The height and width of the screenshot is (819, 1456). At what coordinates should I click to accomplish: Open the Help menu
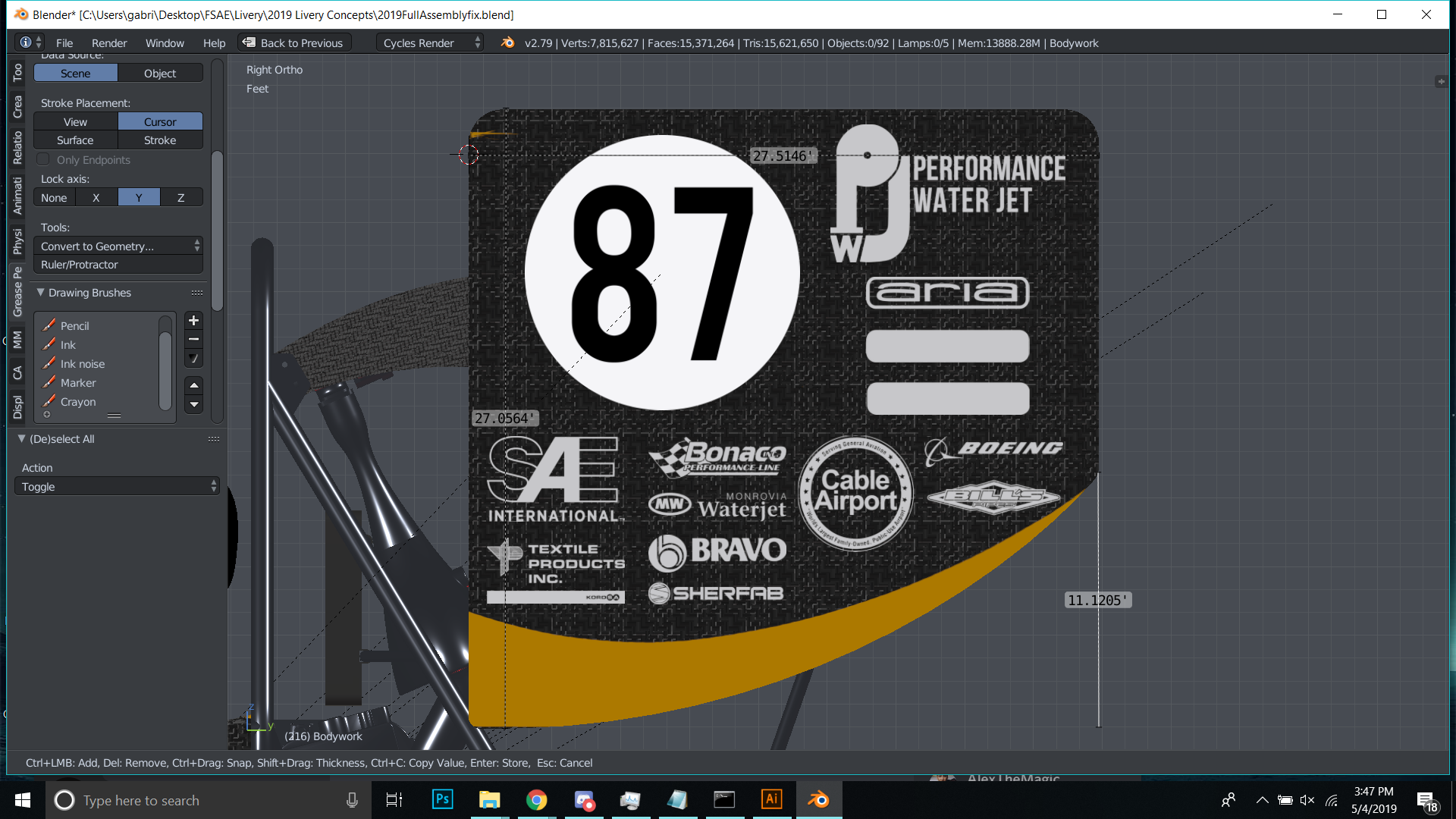(214, 43)
